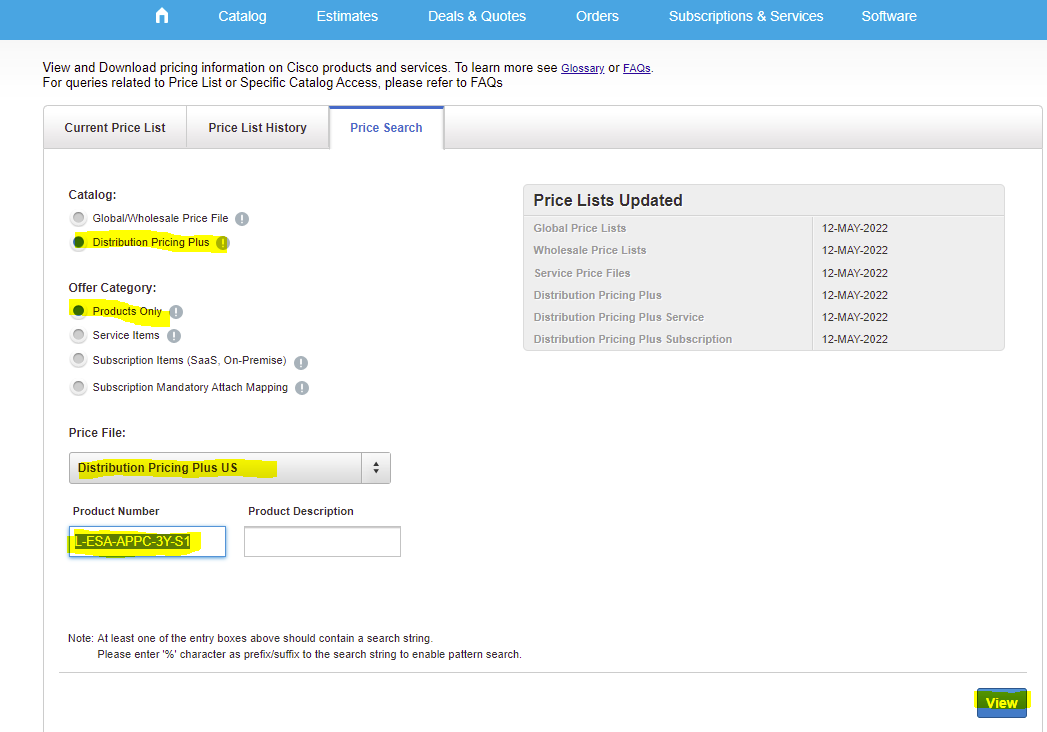Focus the Product Description input field

click(323, 542)
